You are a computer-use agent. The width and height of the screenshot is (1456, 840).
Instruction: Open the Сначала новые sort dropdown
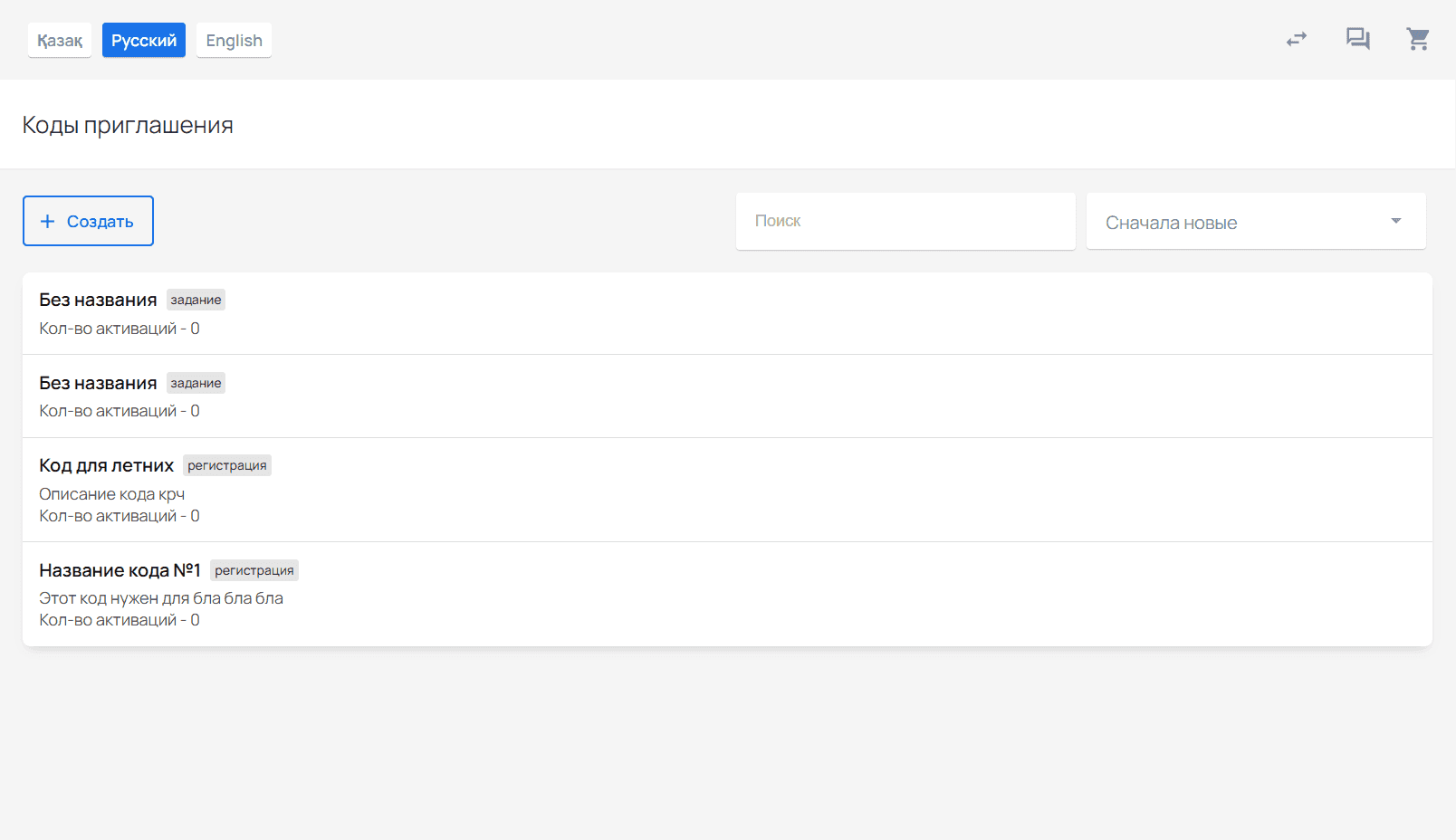pyautogui.click(x=1256, y=221)
